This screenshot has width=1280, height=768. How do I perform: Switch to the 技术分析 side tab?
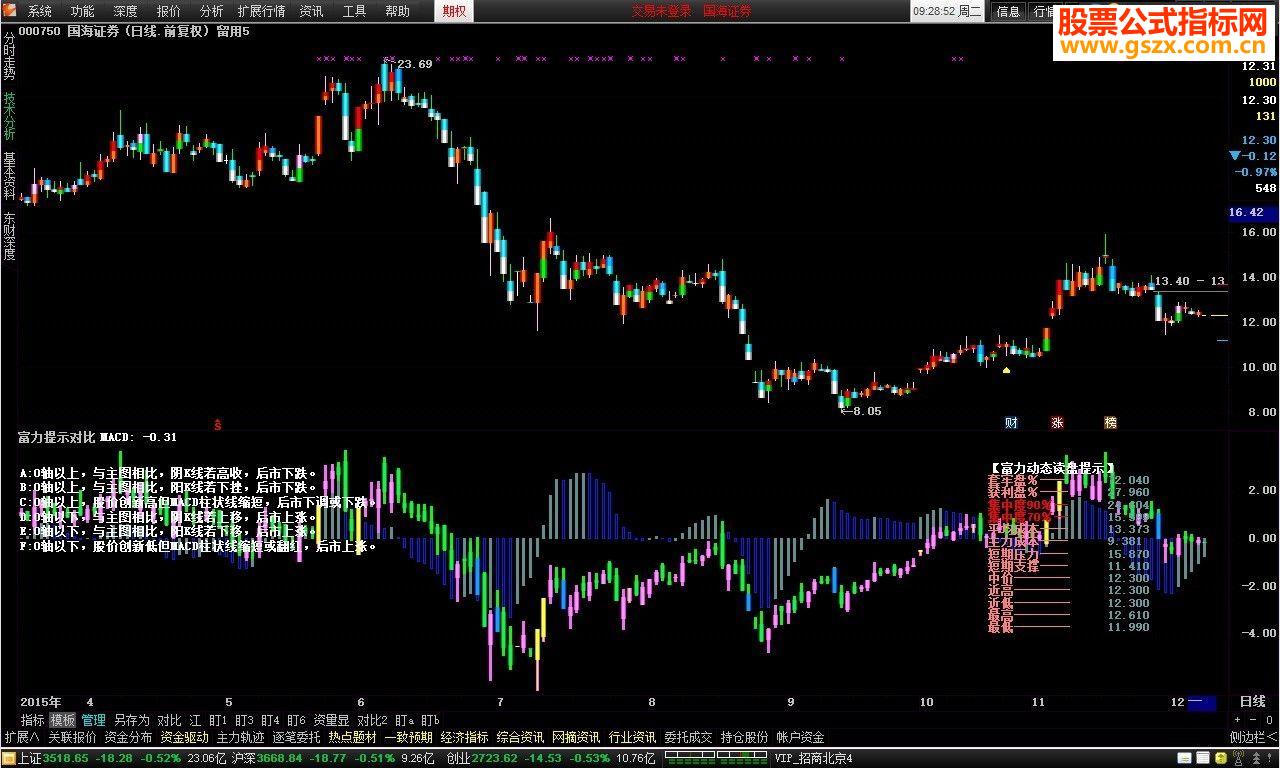click(x=9, y=117)
